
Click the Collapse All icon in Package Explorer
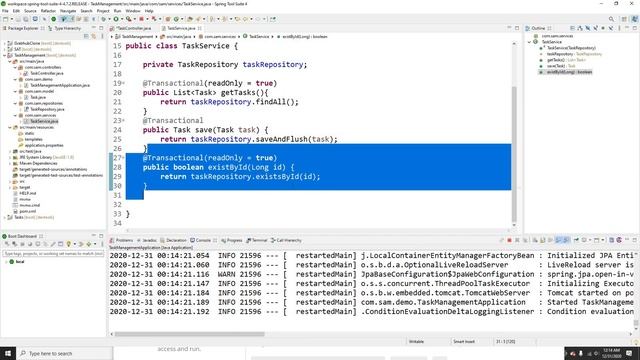tap(86, 36)
